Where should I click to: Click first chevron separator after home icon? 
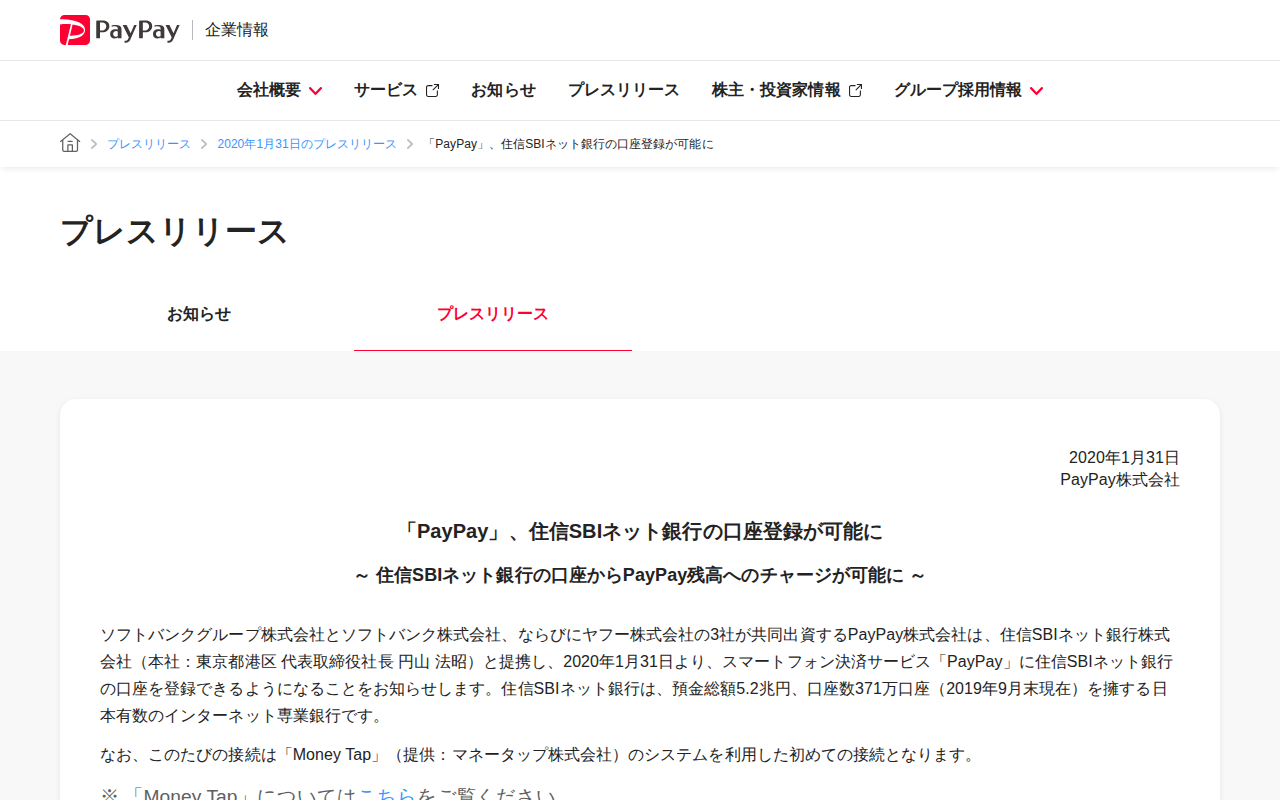click(x=94, y=144)
